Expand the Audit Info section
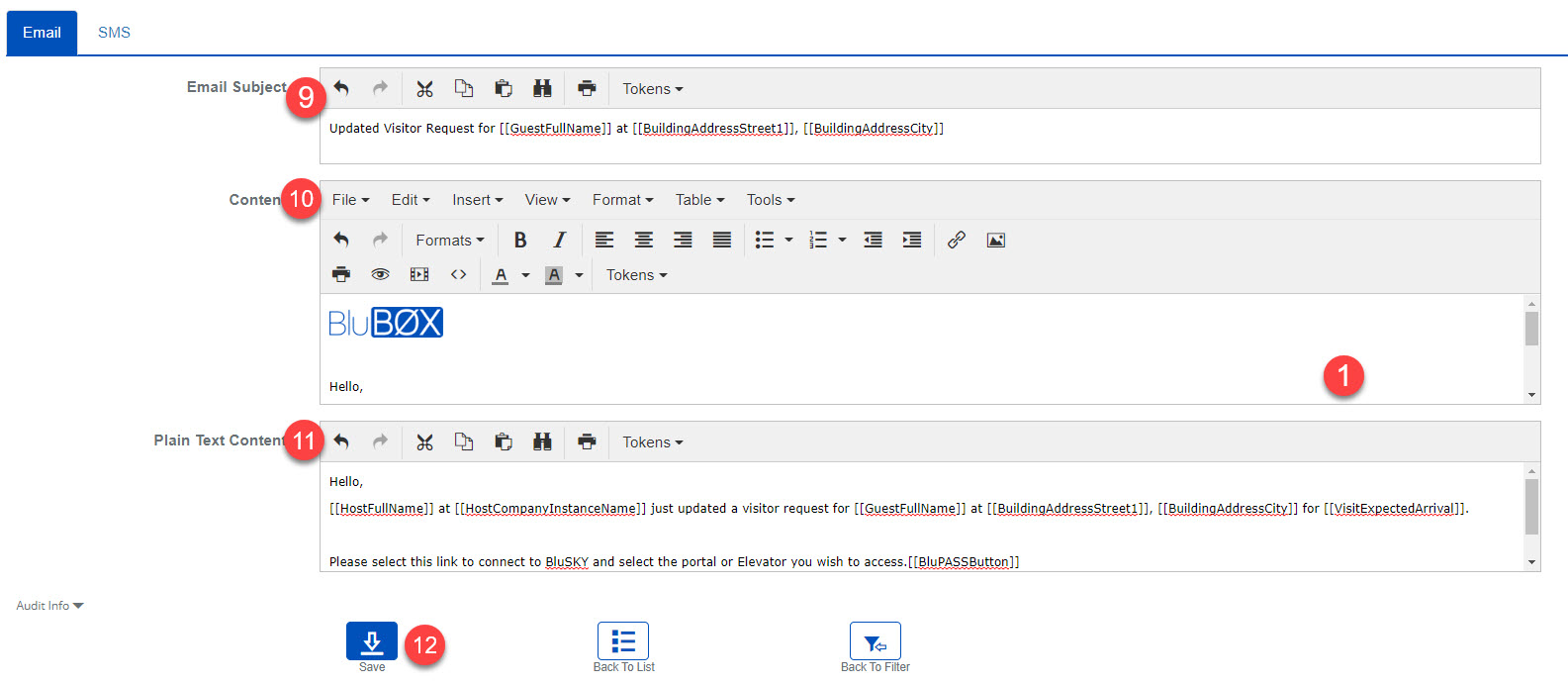 tap(49, 606)
